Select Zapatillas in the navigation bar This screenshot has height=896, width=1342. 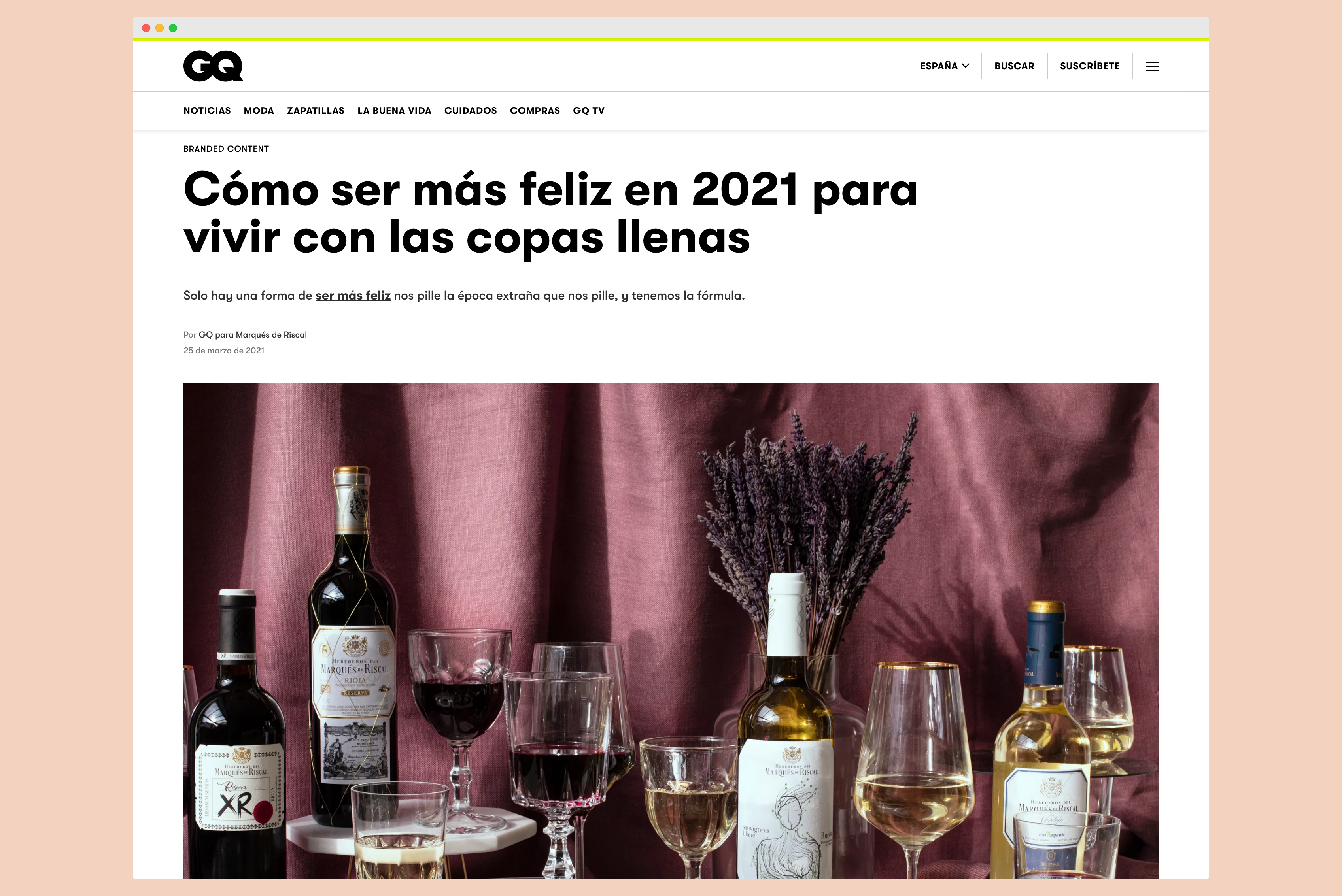pos(316,110)
